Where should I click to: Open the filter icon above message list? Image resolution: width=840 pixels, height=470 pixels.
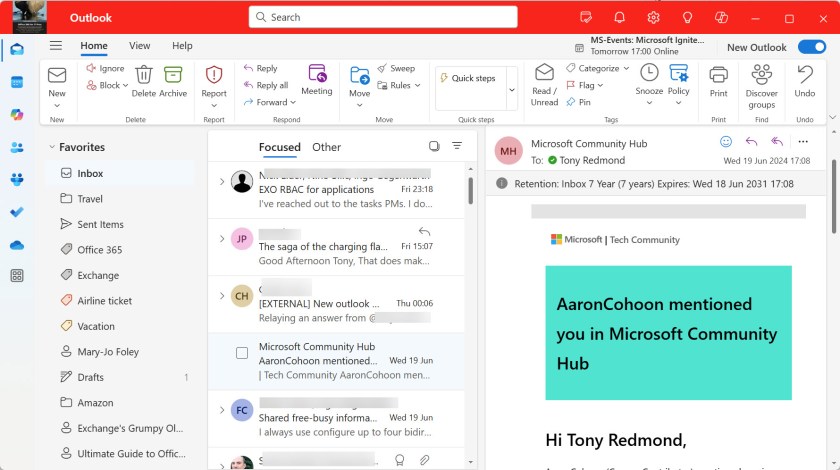[x=457, y=146]
